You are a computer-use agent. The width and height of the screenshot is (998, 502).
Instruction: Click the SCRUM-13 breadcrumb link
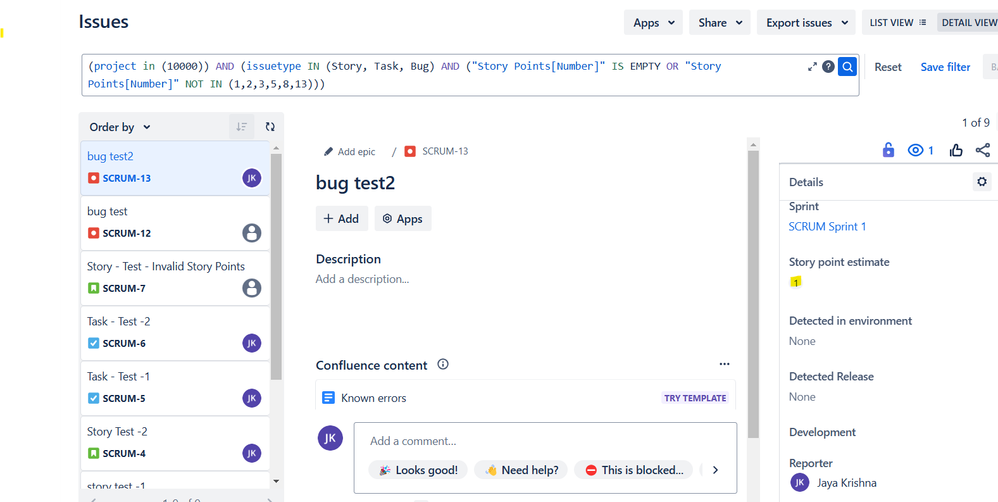tap(445, 151)
